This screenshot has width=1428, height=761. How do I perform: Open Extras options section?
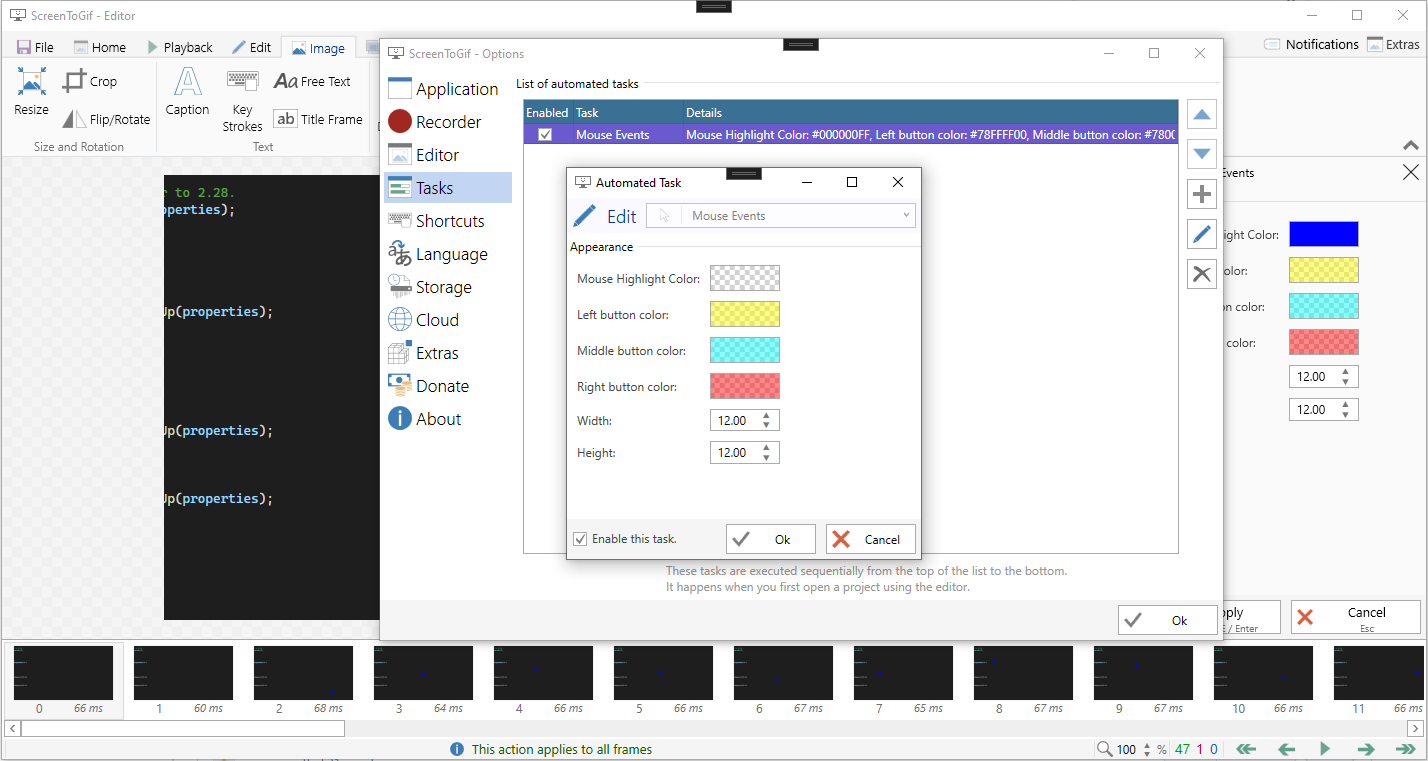point(447,353)
